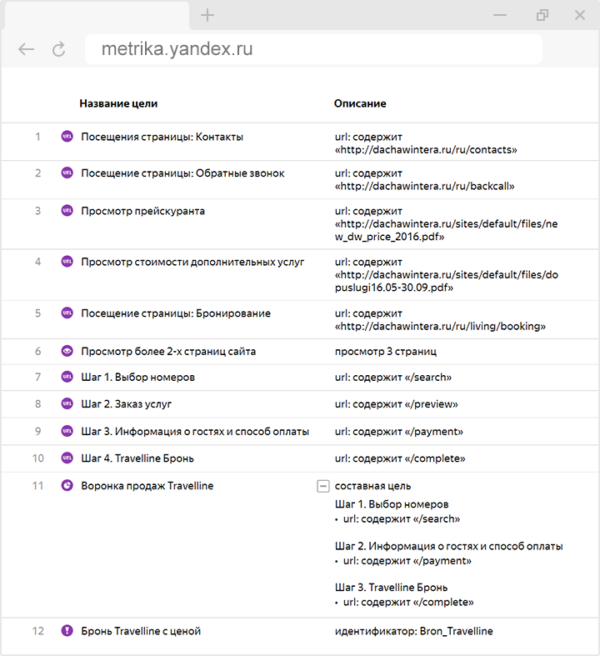600x656 pixels.
Task: Click the icon next to Просмотр прейскуранта
Action: point(68,211)
